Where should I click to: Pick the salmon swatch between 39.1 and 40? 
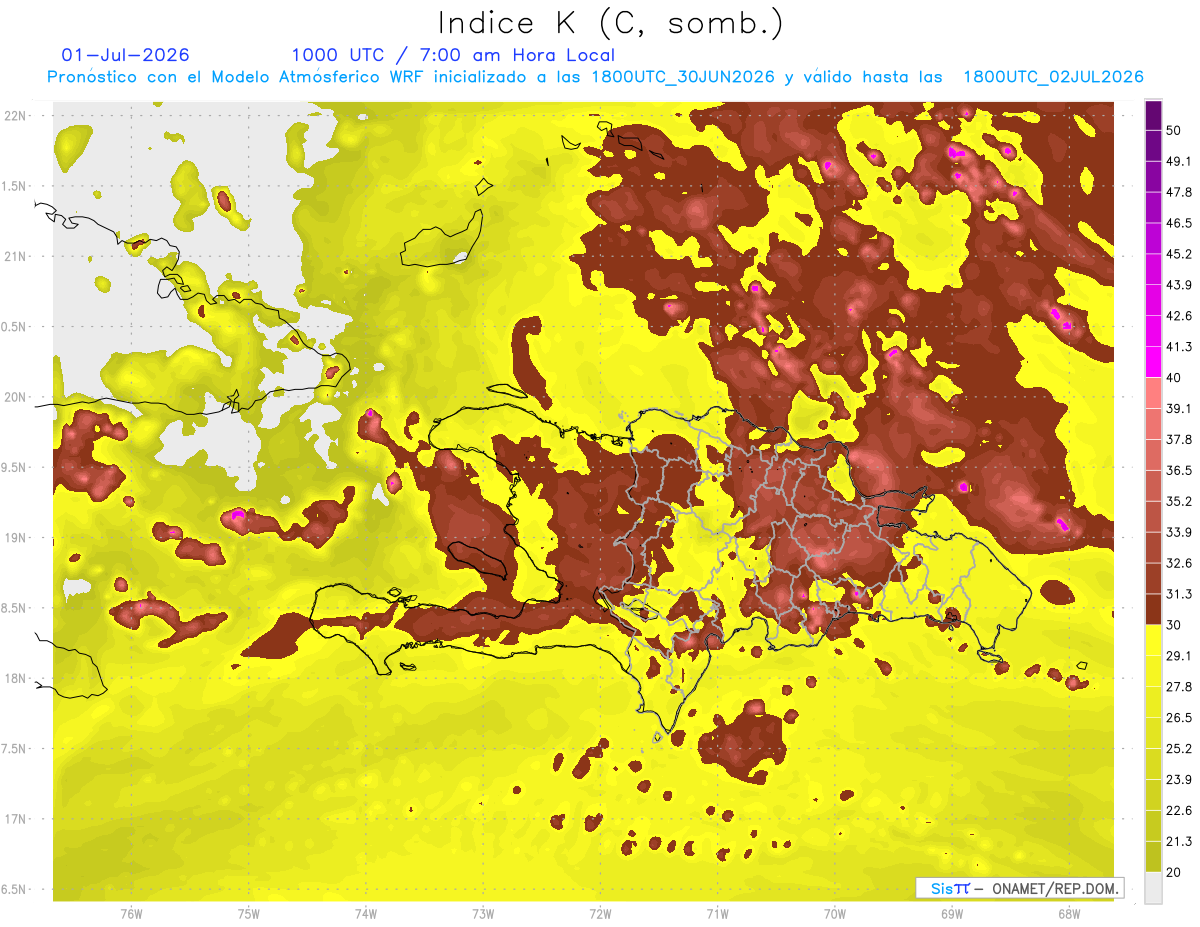1153,392
